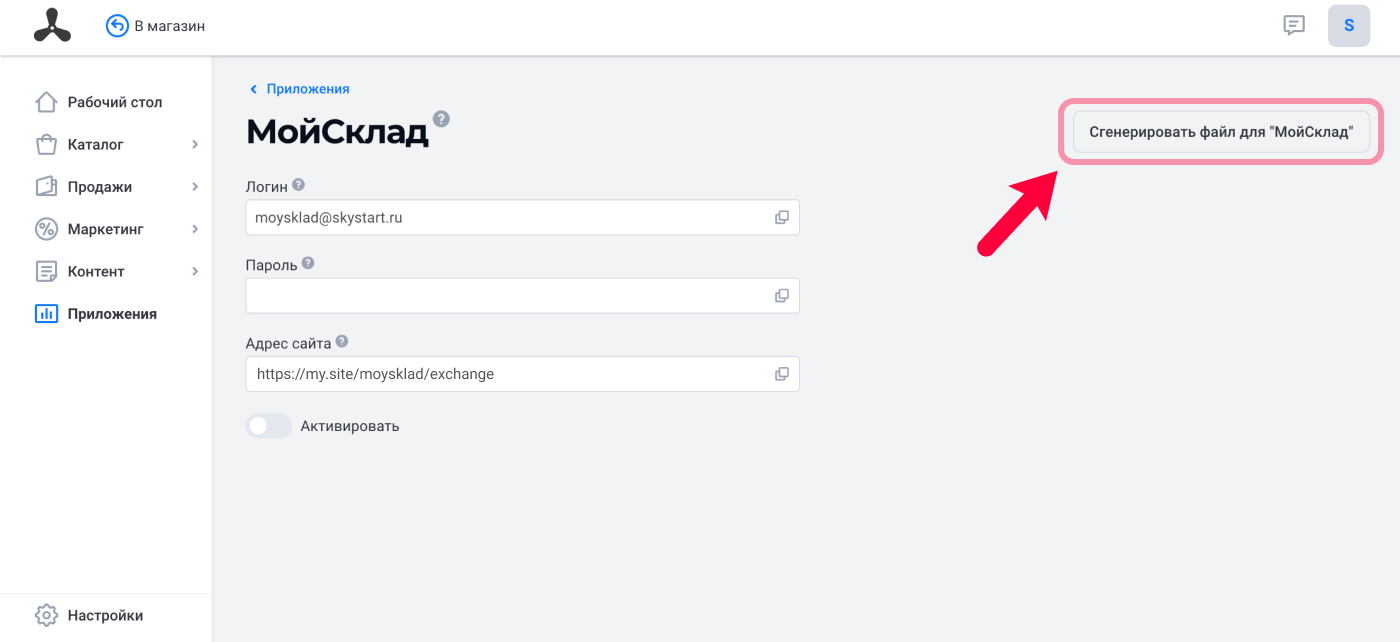Open the chat messages icon

[x=1294, y=26]
